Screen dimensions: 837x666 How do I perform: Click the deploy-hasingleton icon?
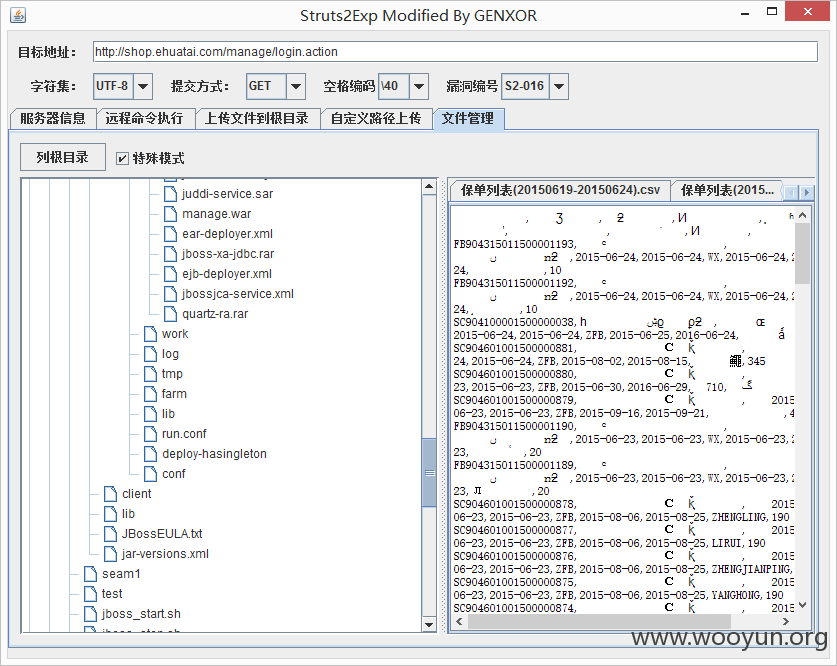(151, 454)
